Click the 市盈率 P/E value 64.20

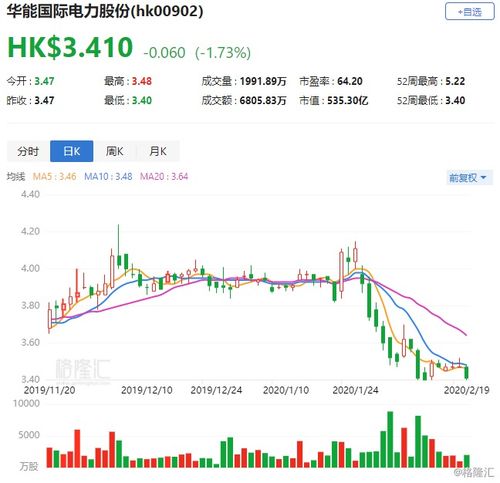[x=350, y=81]
